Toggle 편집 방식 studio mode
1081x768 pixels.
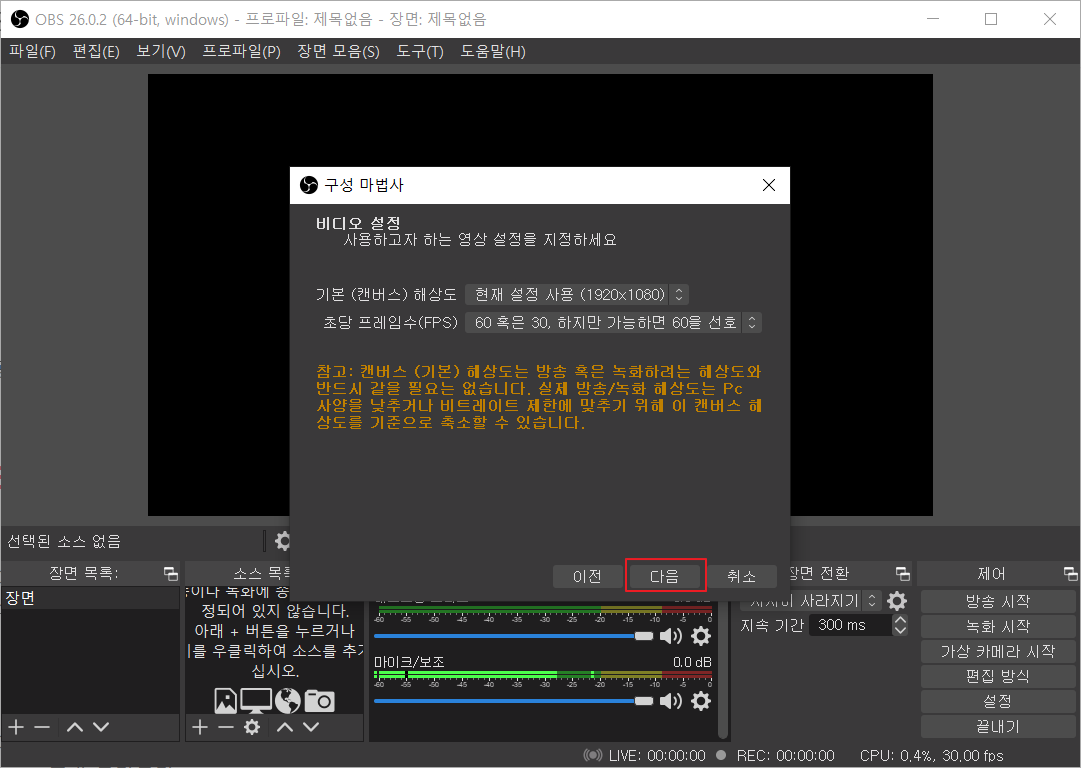pos(998,676)
